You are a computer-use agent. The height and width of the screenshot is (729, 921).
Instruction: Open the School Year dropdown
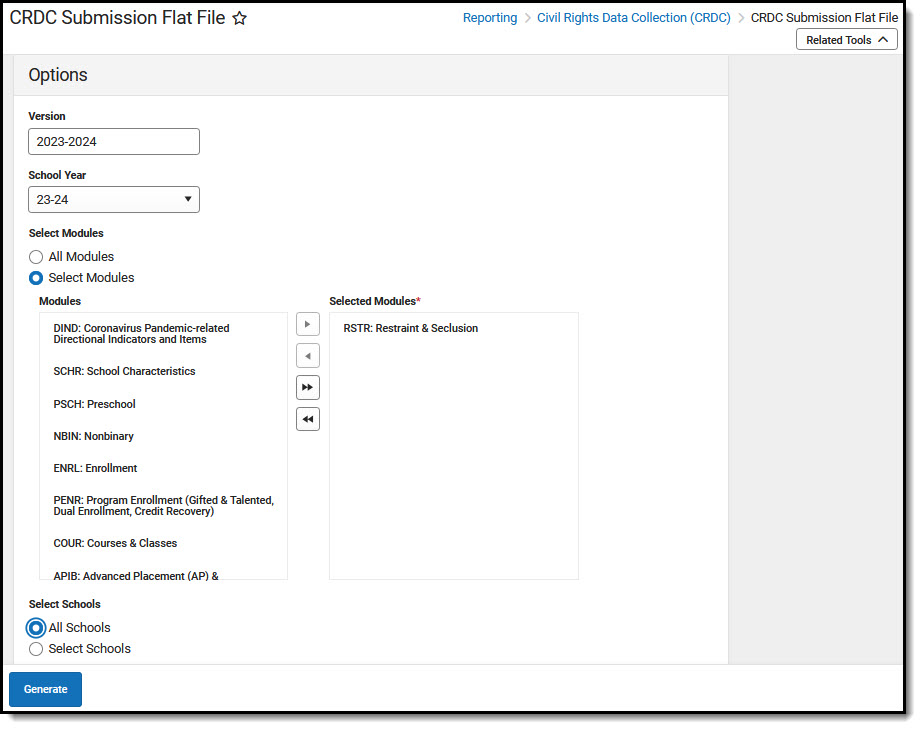tap(114, 200)
